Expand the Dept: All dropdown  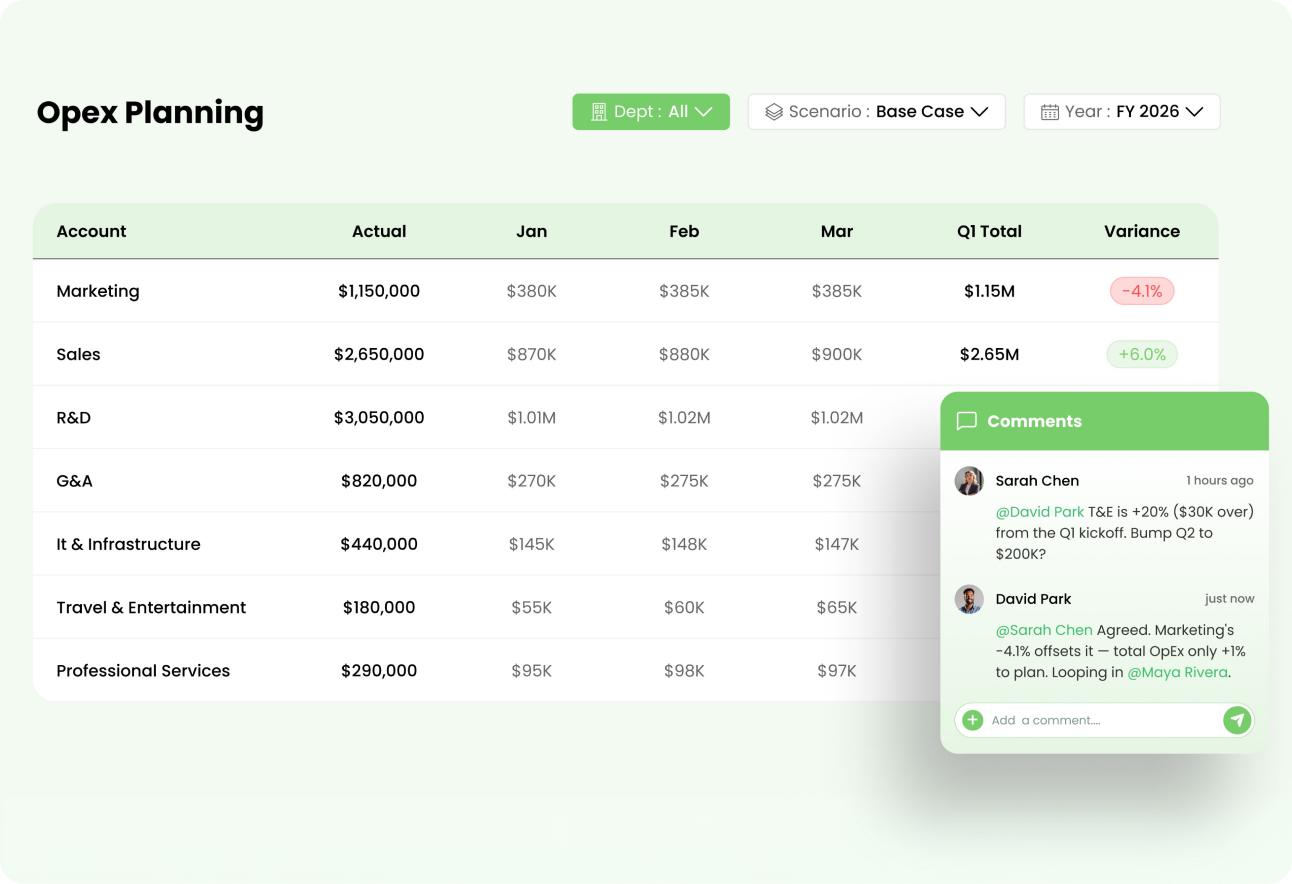pos(651,112)
